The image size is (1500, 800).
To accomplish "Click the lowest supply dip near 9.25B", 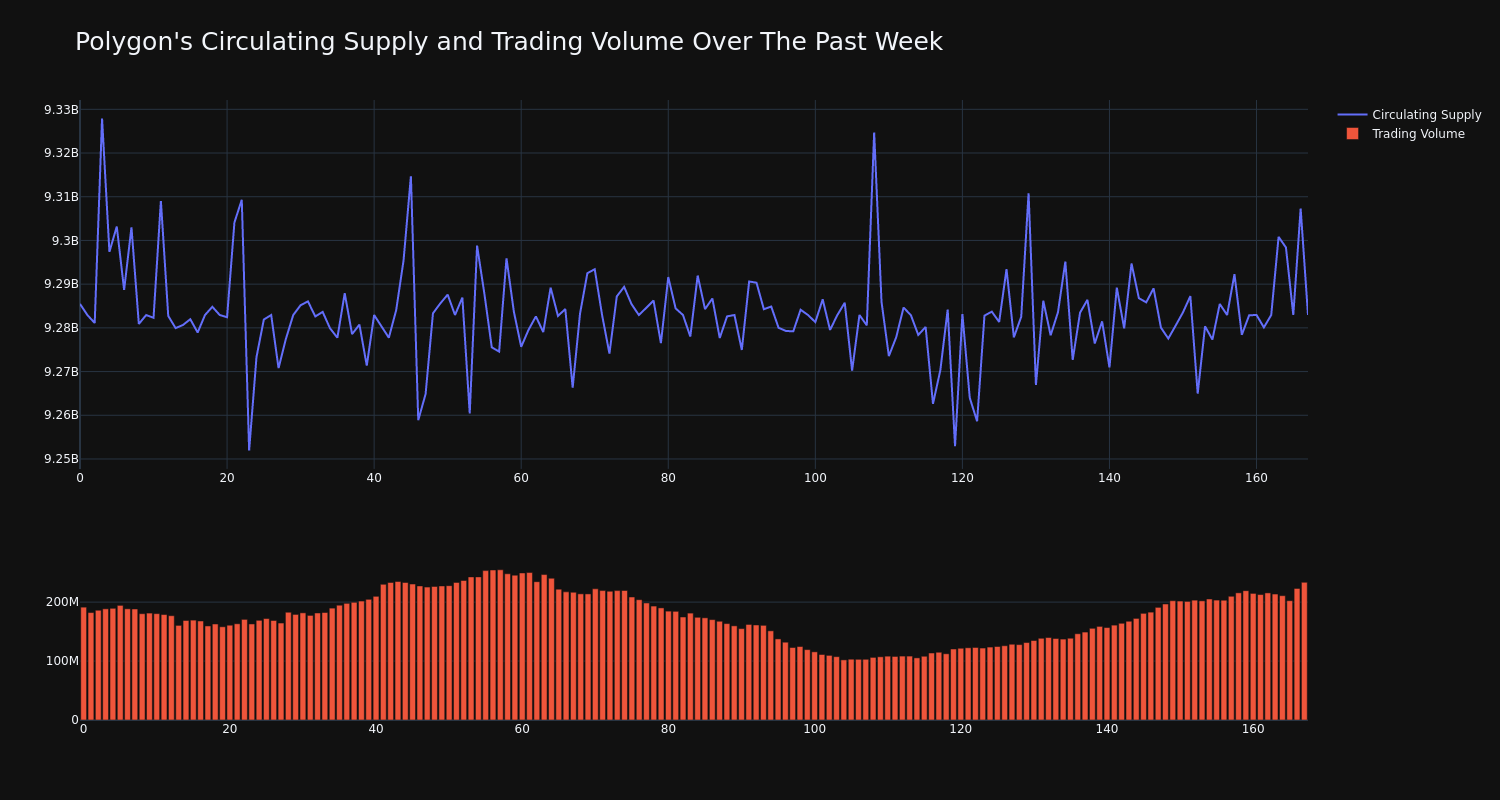I will [x=249, y=449].
